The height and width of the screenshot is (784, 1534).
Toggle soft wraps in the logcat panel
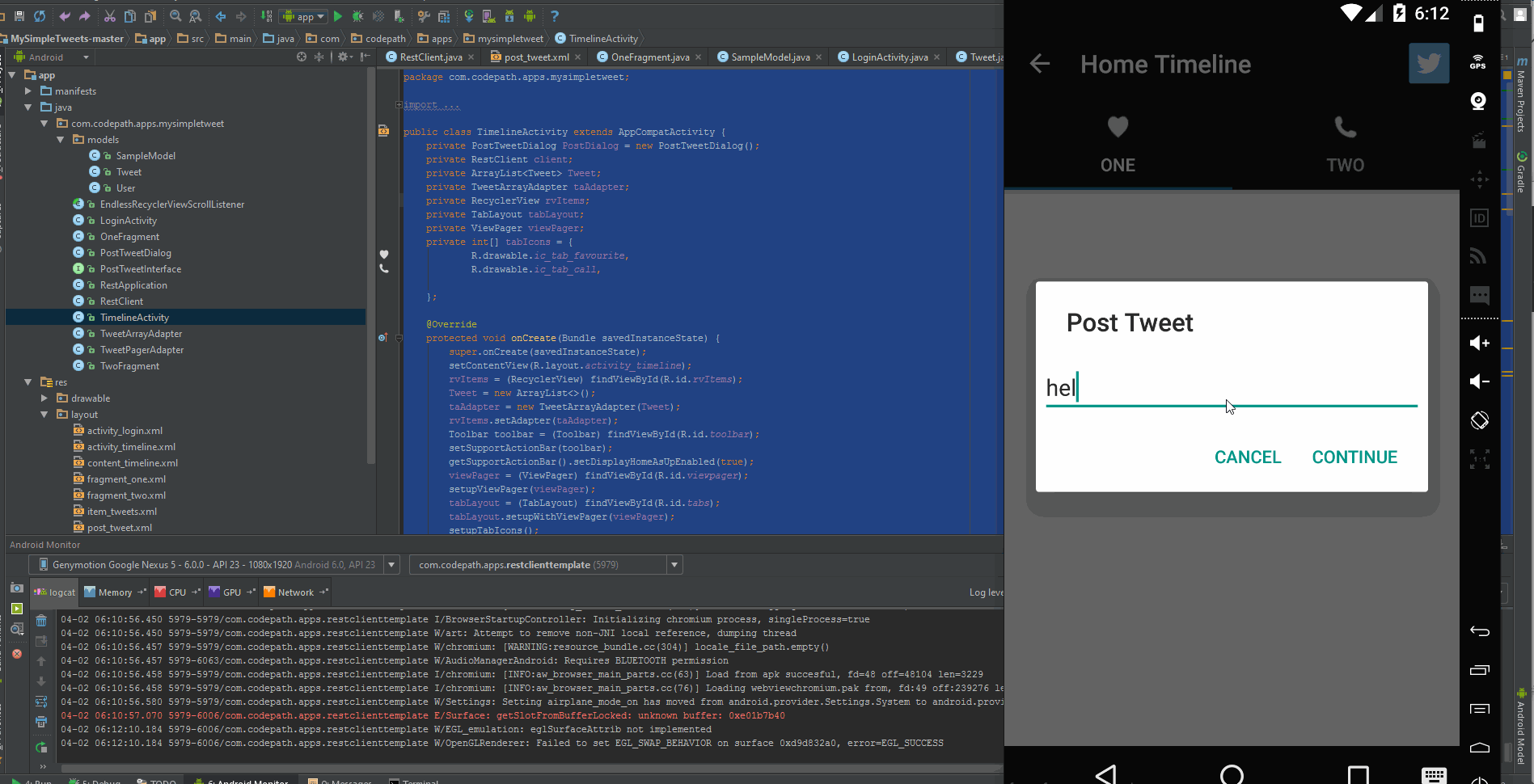coord(41,702)
